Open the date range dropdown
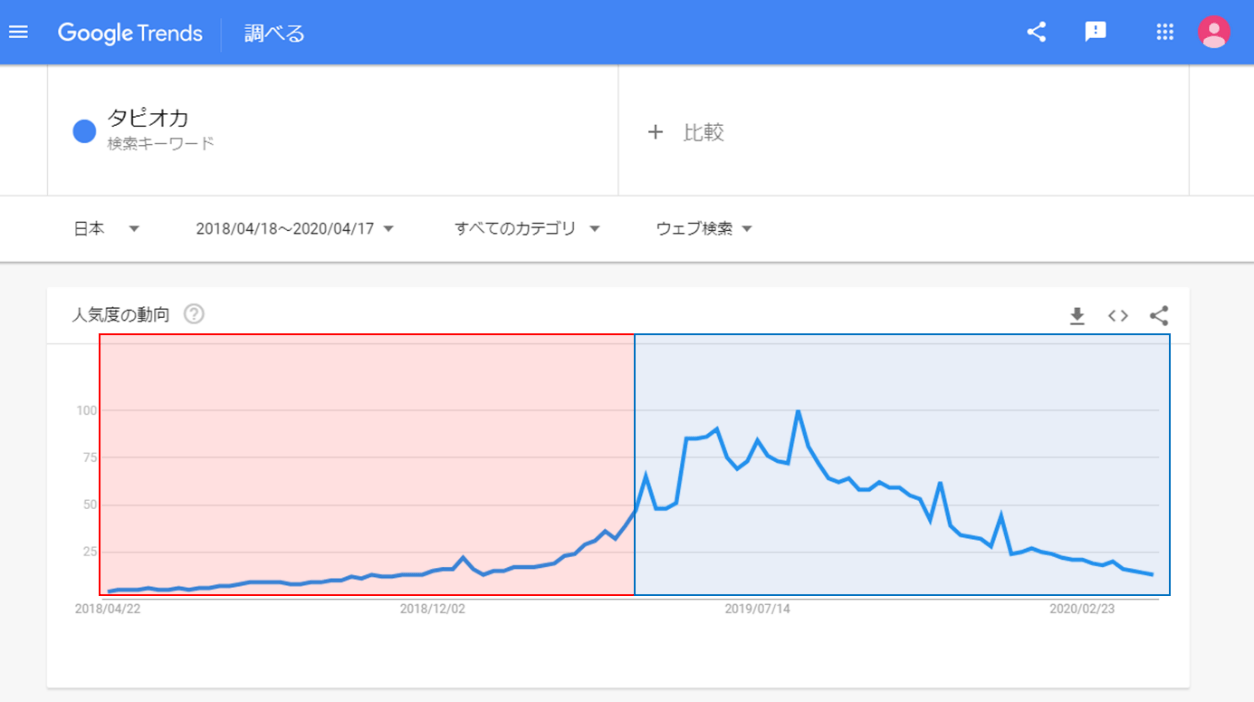The width and height of the screenshot is (1254, 702). (294, 229)
